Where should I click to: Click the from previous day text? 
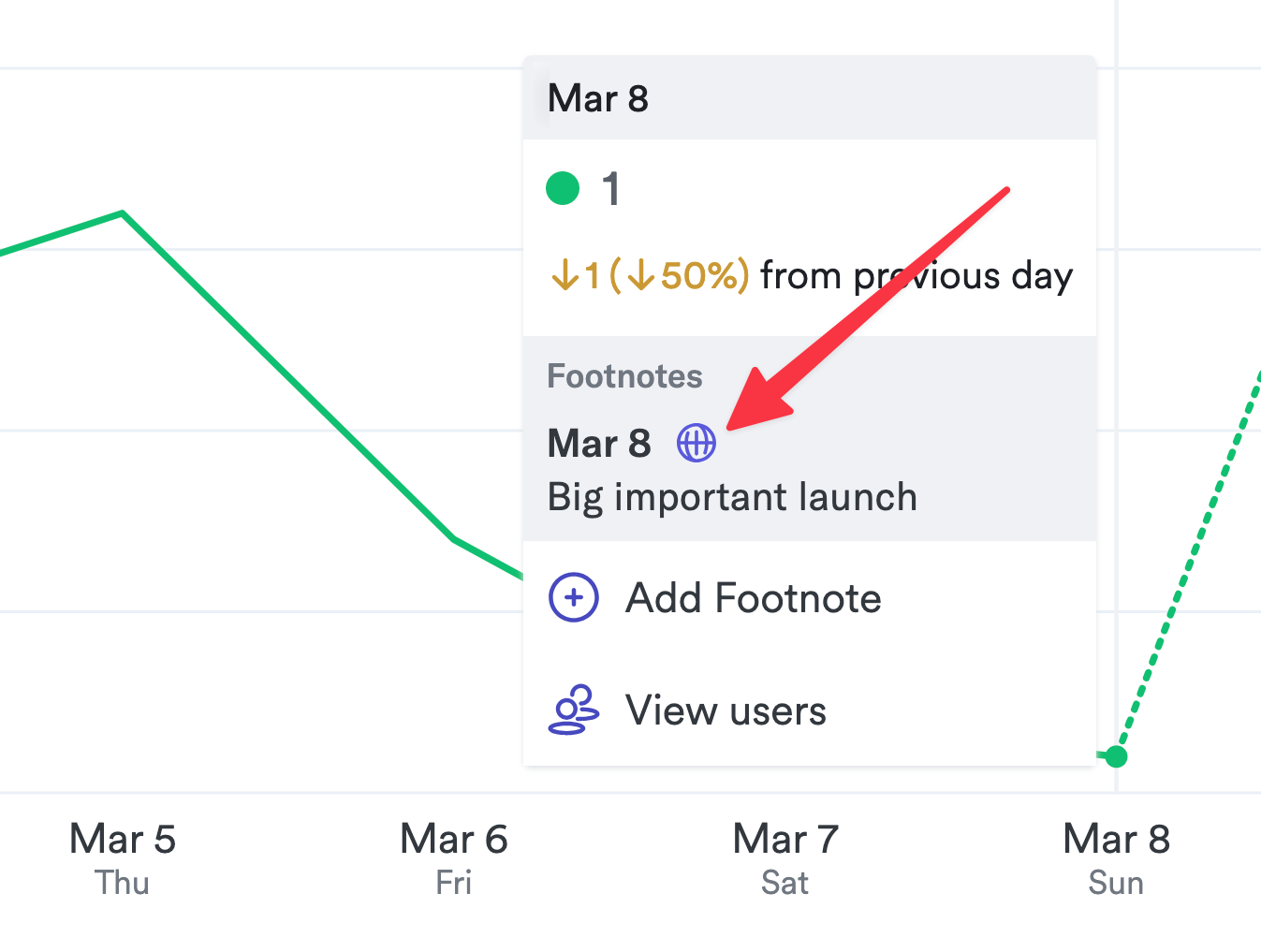coord(916,276)
